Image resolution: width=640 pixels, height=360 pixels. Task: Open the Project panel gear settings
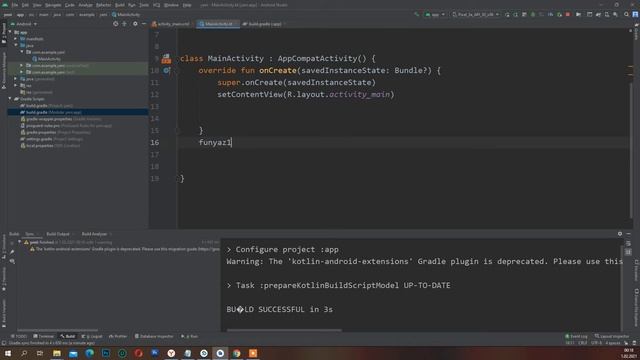coord(135,24)
